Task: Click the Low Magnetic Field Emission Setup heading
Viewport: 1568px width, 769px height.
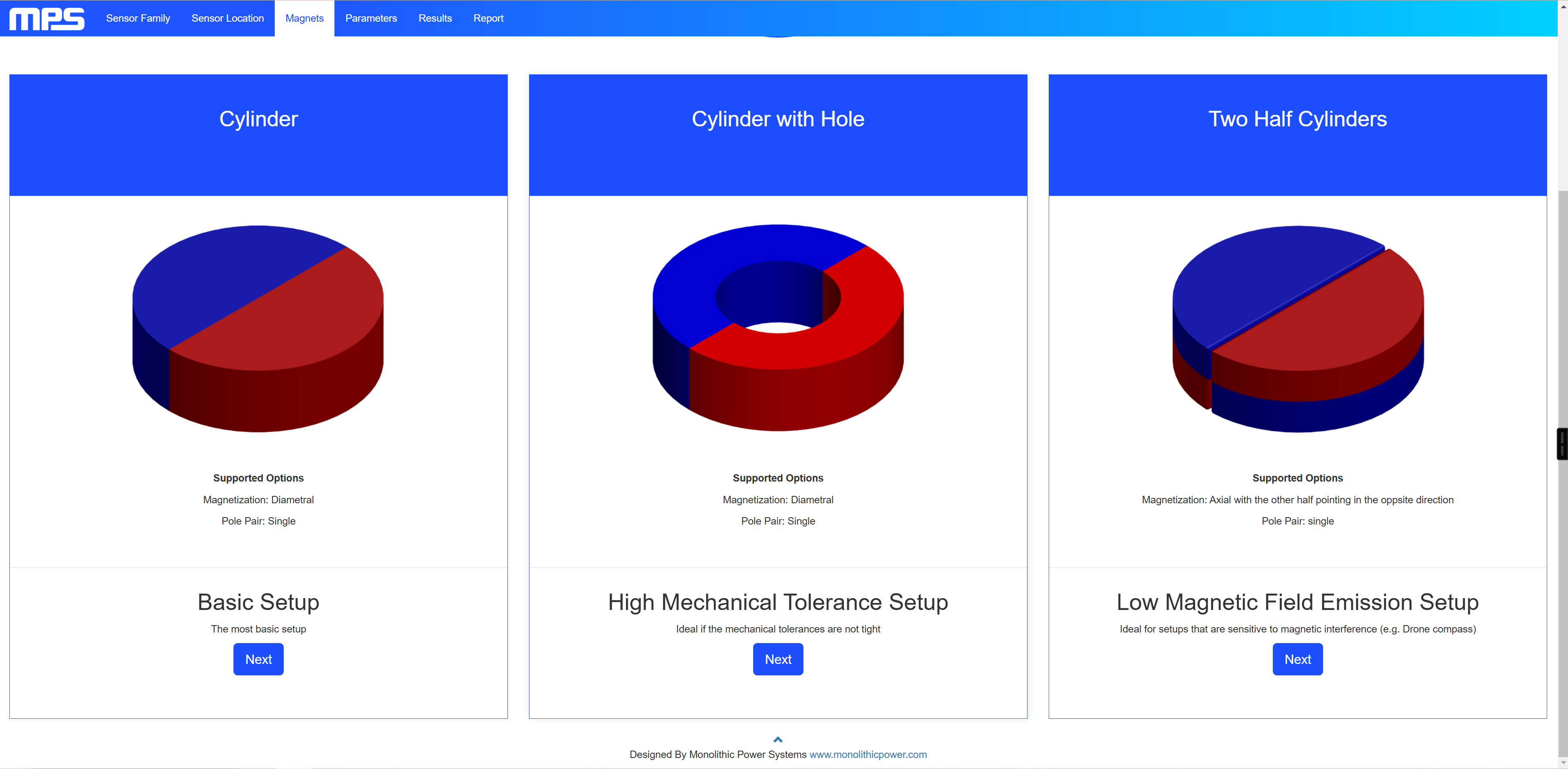Action: click(1297, 602)
